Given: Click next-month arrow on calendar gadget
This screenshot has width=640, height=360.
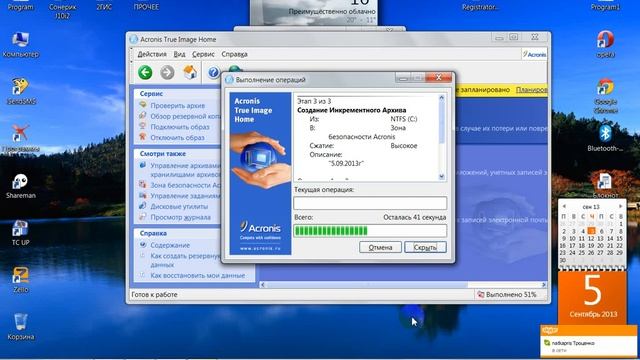Looking at the screenshot, I should click(x=620, y=207).
